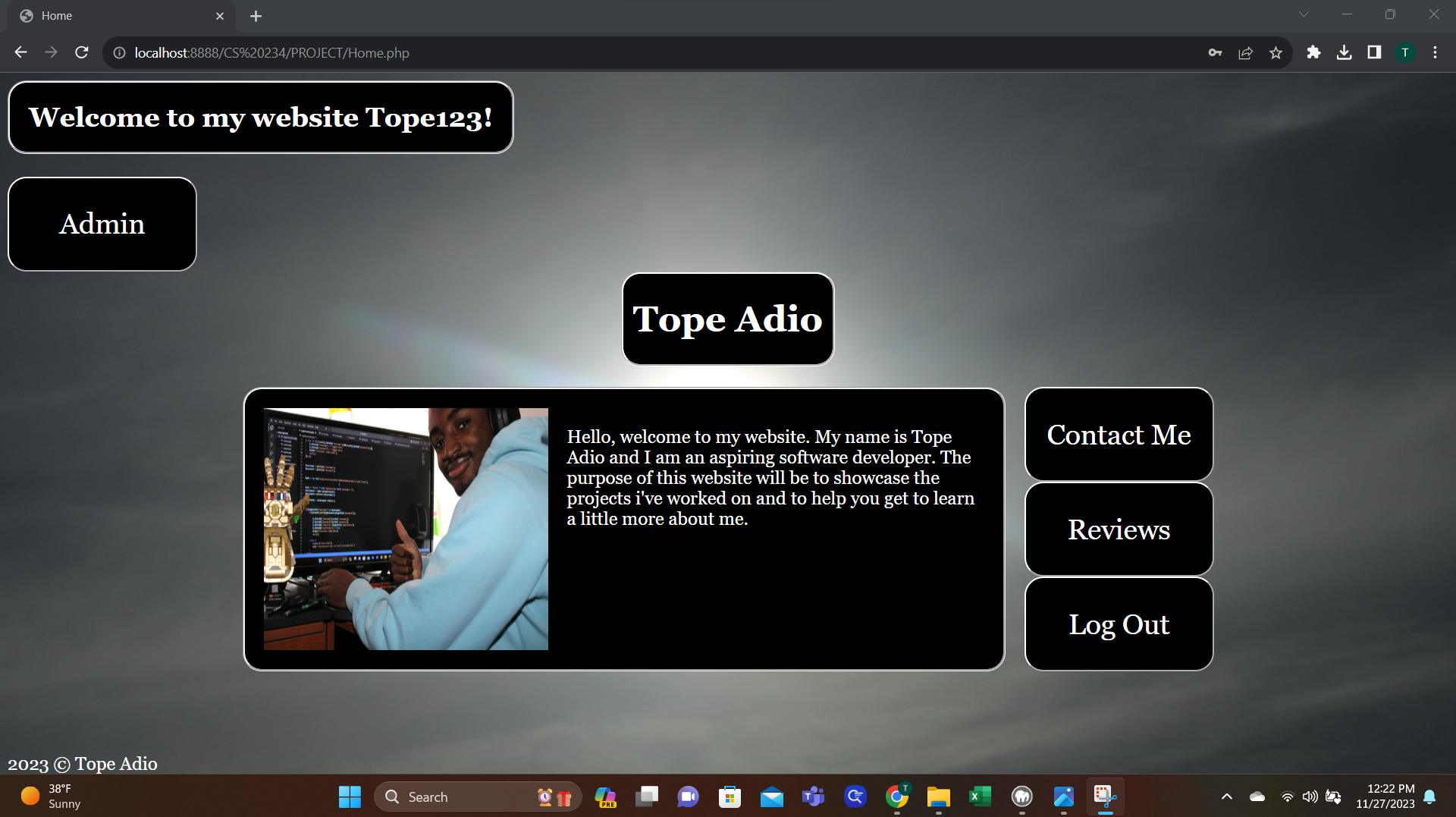The image size is (1456, 817).
Task: Open the Photos app taskbar icon
Action: point(1064,797)
